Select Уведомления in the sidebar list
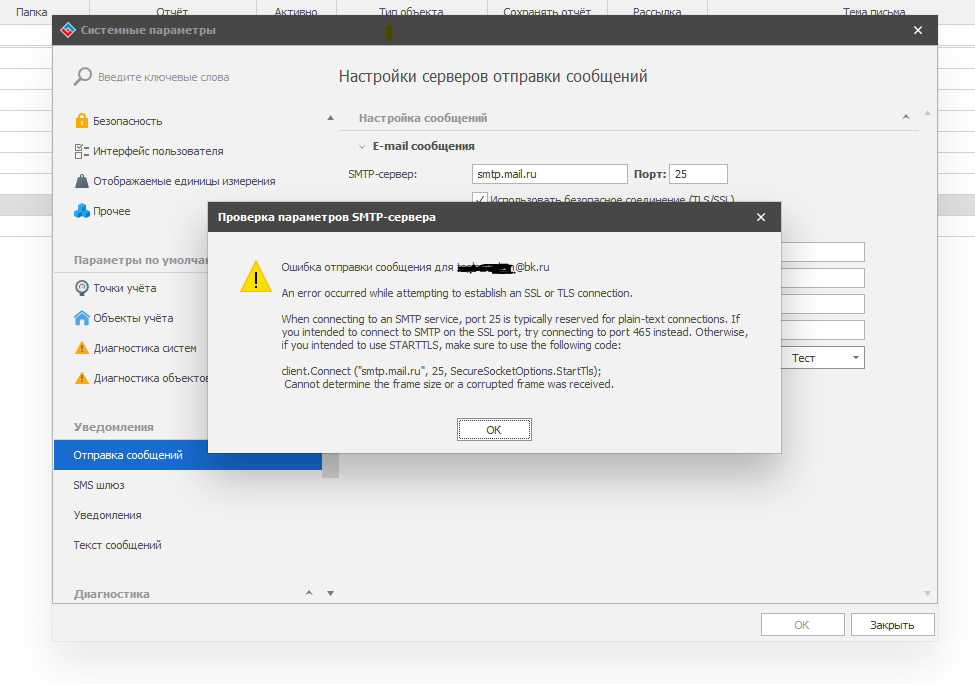The width and height of the screenshot is (975, 684). coord(107,515)
